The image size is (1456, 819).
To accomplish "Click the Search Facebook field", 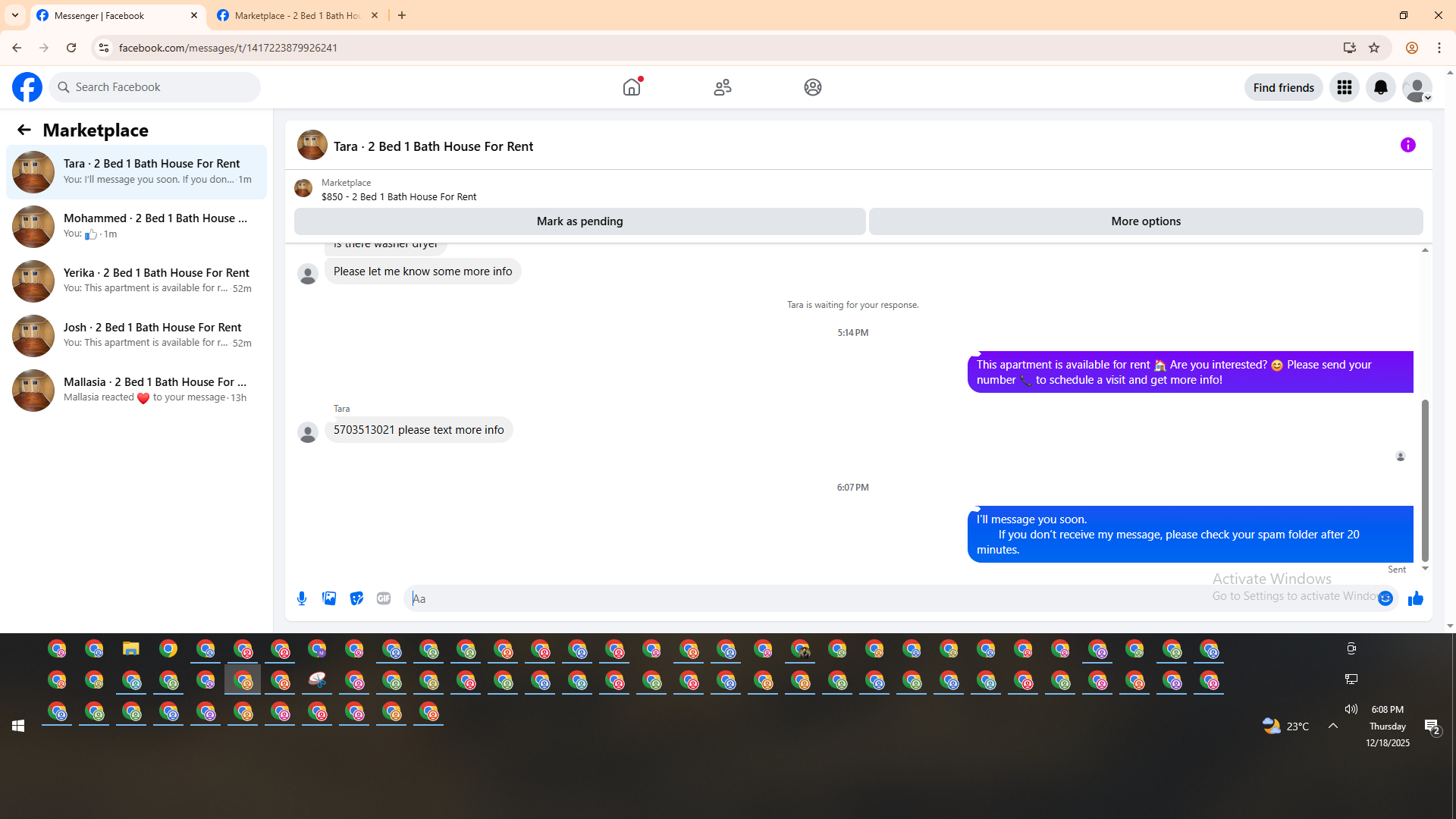I will click(x=155, y=87).
